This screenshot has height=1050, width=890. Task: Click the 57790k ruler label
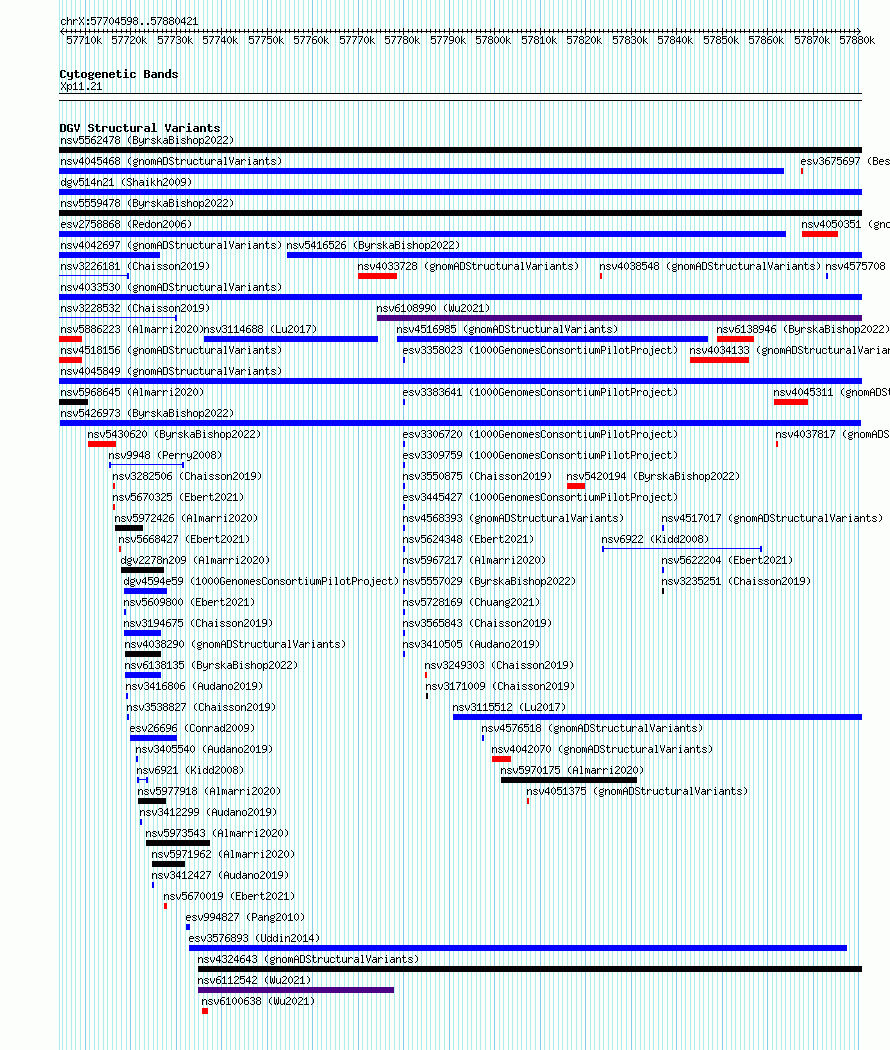pos(447,40)
